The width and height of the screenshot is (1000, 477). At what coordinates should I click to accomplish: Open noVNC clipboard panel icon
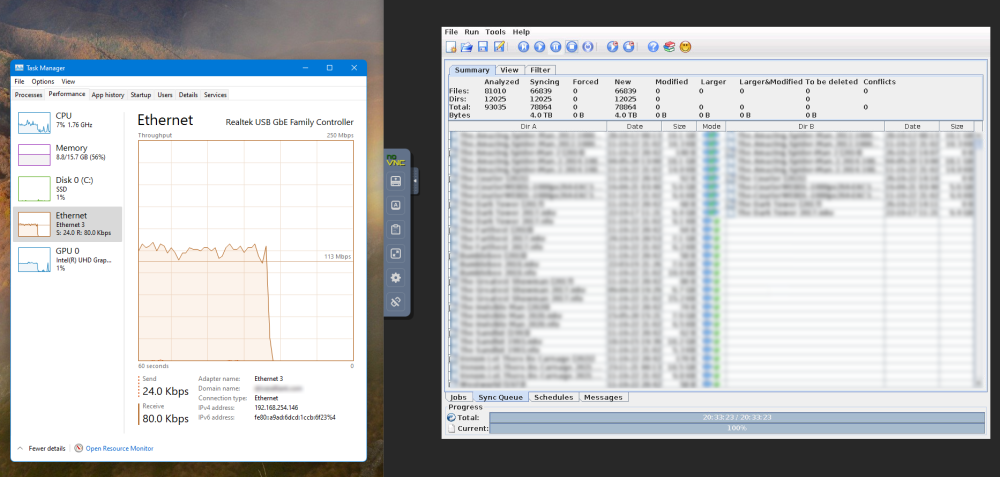click(395, 230)
